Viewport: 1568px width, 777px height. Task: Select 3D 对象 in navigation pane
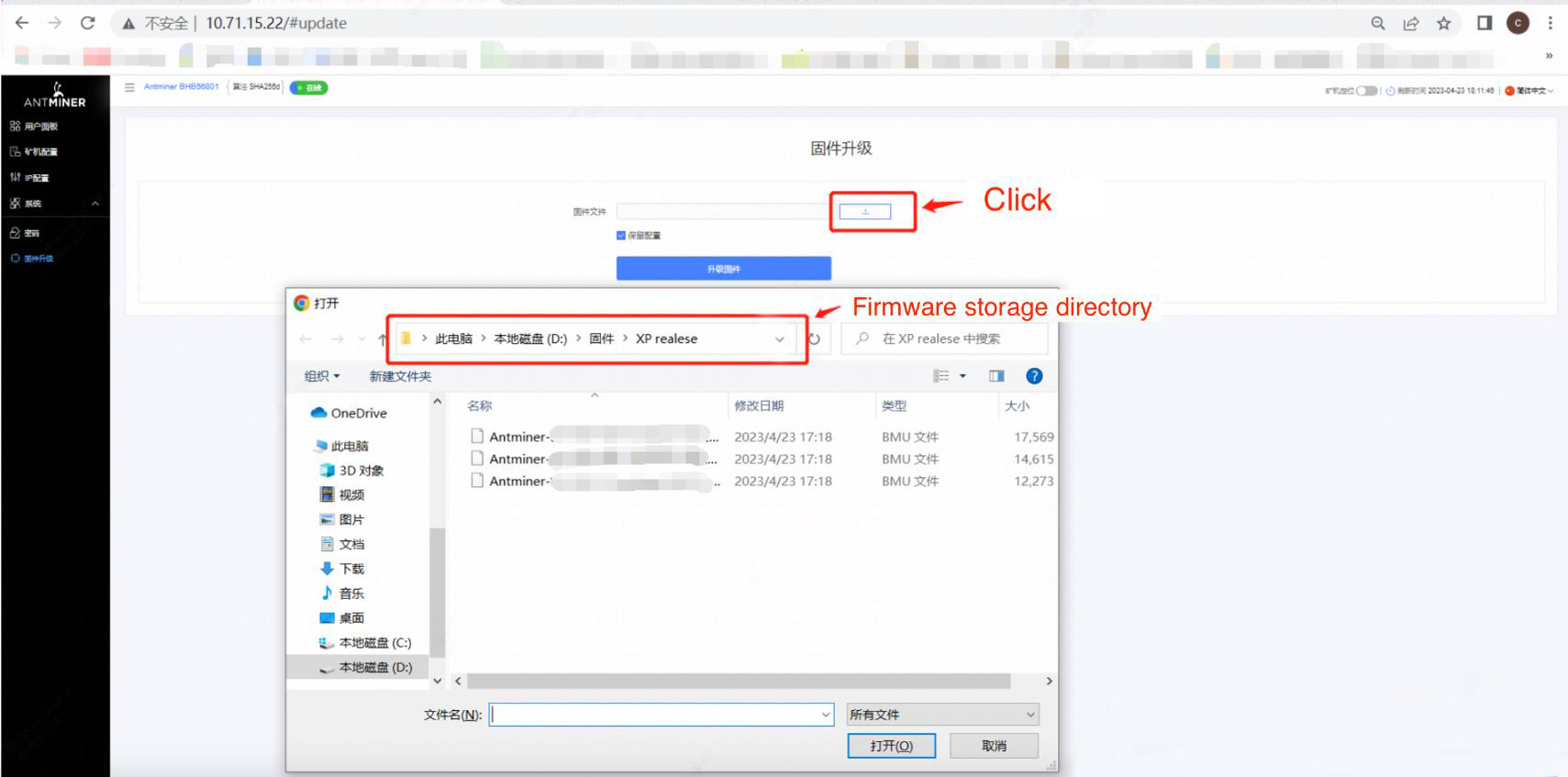click(352, 470)
